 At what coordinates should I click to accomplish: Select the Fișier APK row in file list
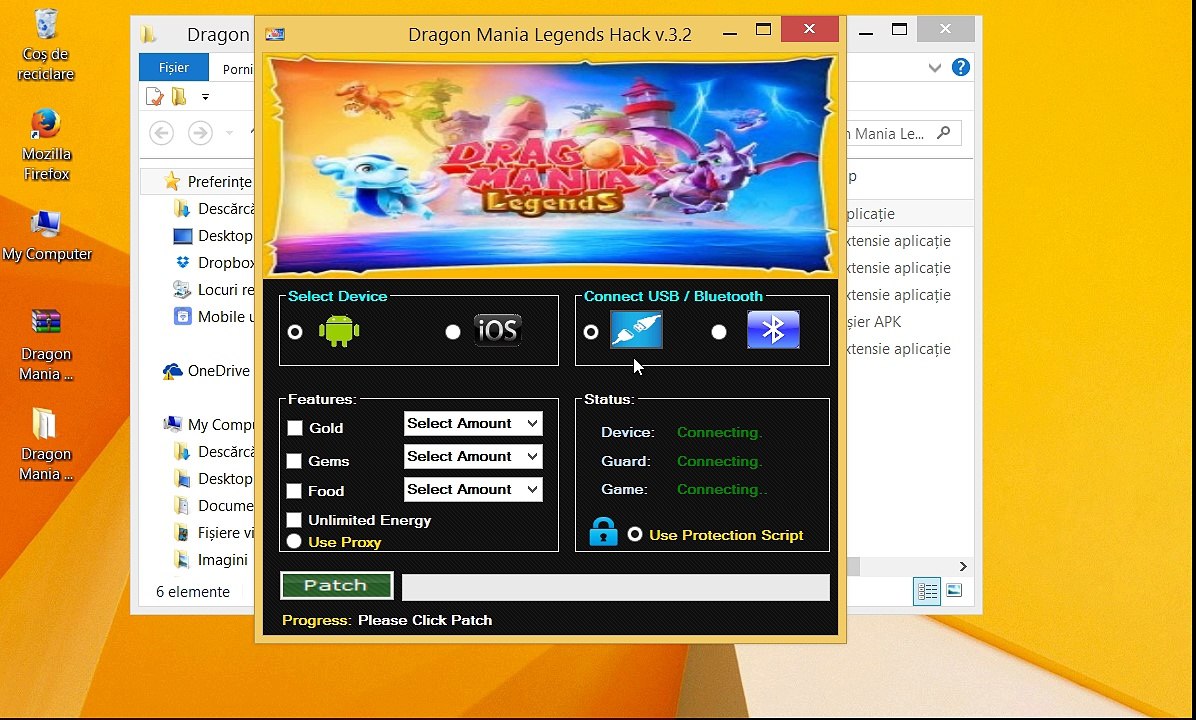click(874, 322)
